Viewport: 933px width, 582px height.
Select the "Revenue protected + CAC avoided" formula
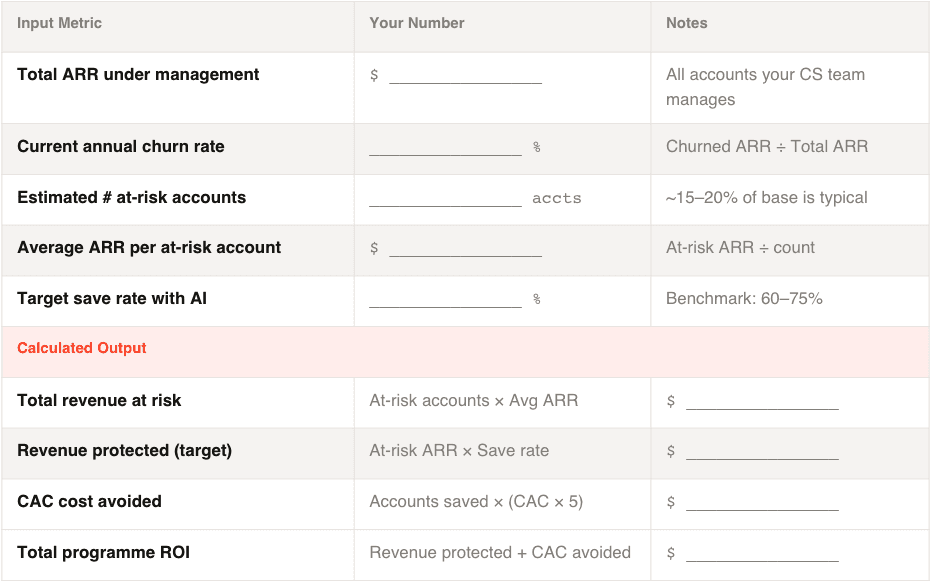500,553
